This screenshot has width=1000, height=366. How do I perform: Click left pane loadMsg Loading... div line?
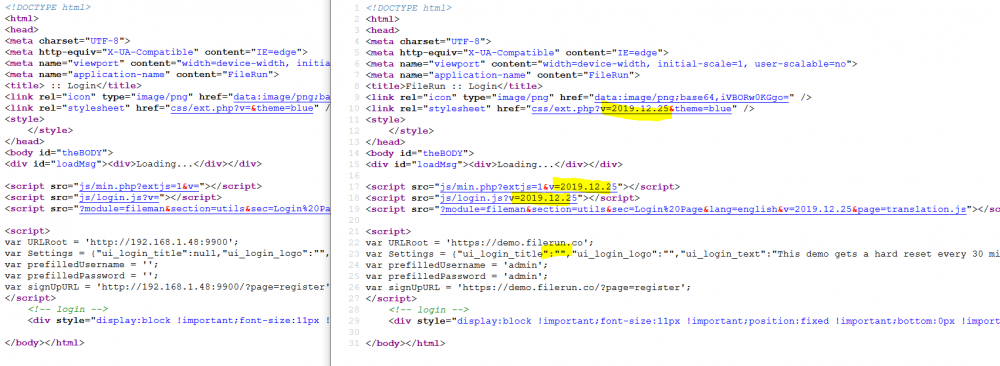pos(133,164)
